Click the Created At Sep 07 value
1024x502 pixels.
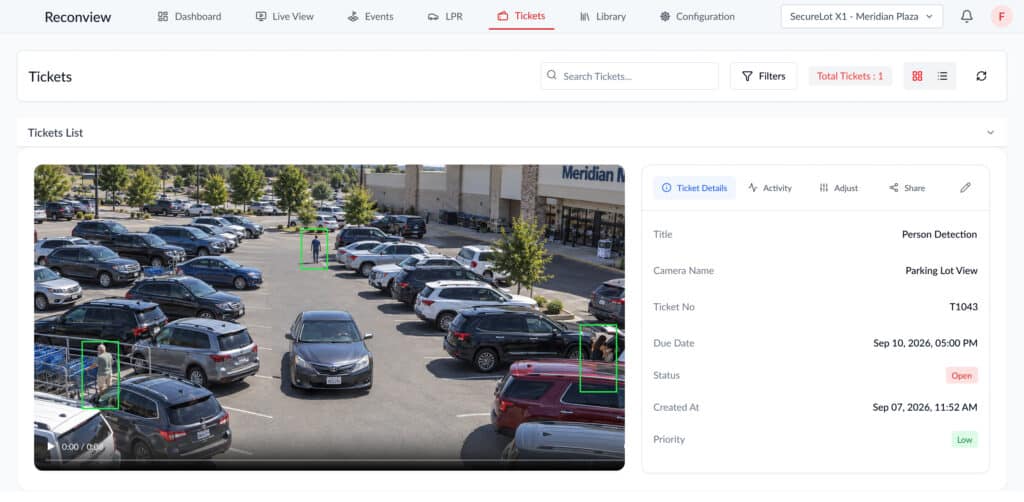(x=925, y=407)
